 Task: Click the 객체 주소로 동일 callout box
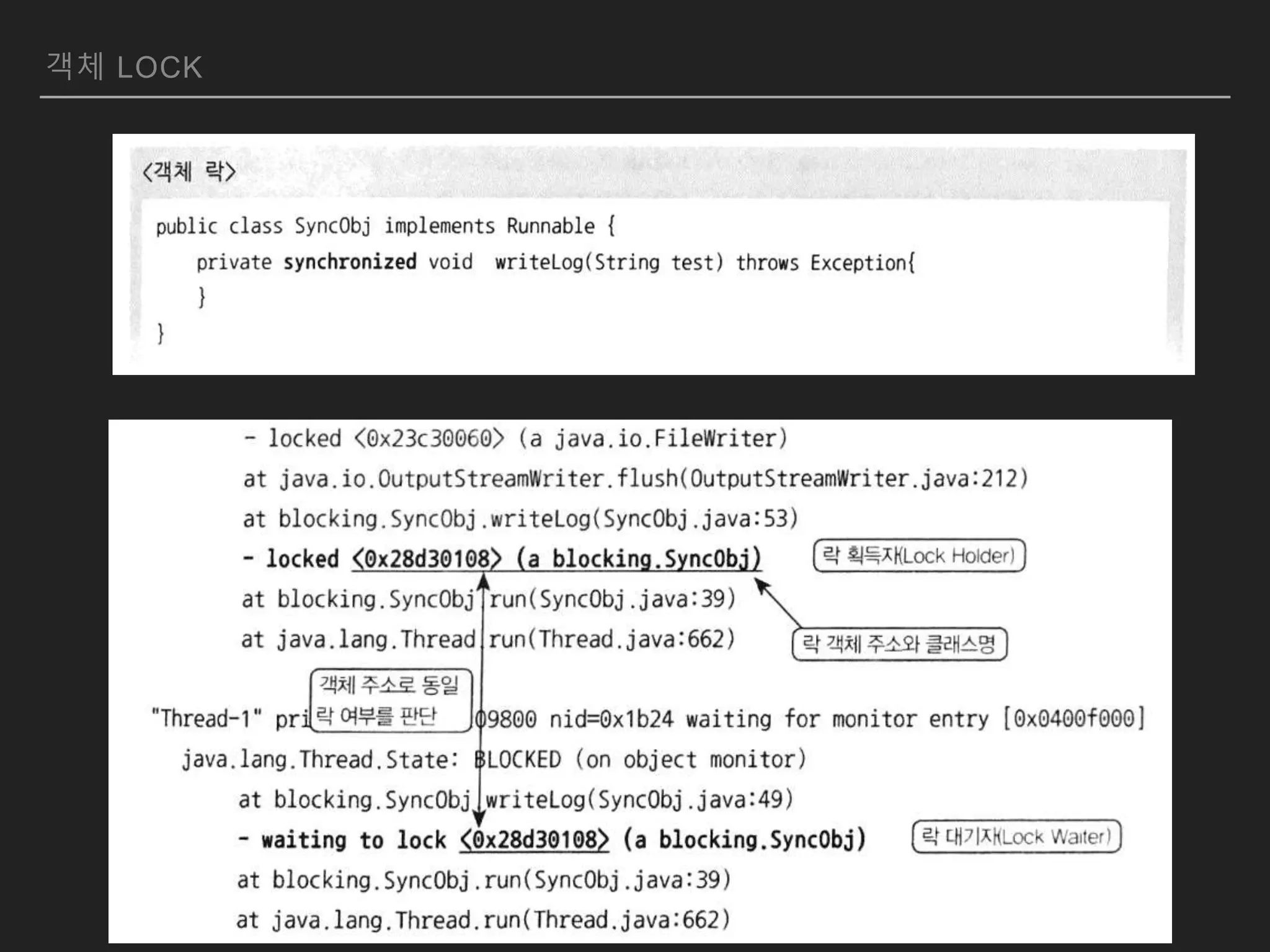[x=390, y=700]
